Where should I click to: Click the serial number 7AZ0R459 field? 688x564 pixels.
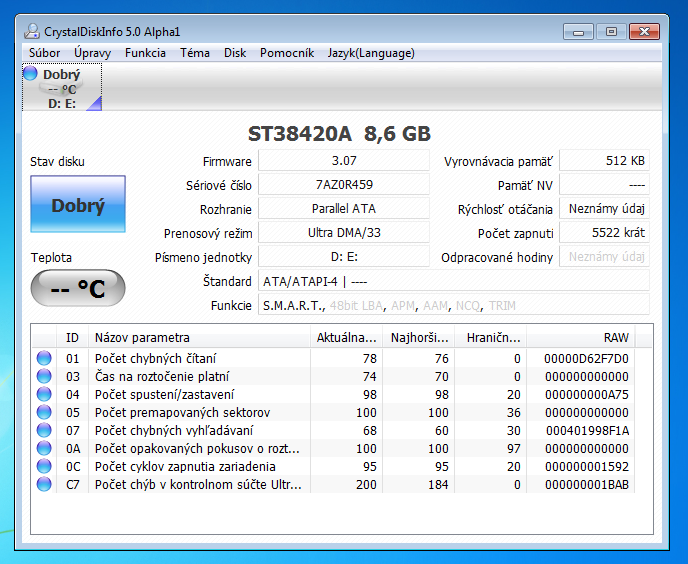pos(344,184)
